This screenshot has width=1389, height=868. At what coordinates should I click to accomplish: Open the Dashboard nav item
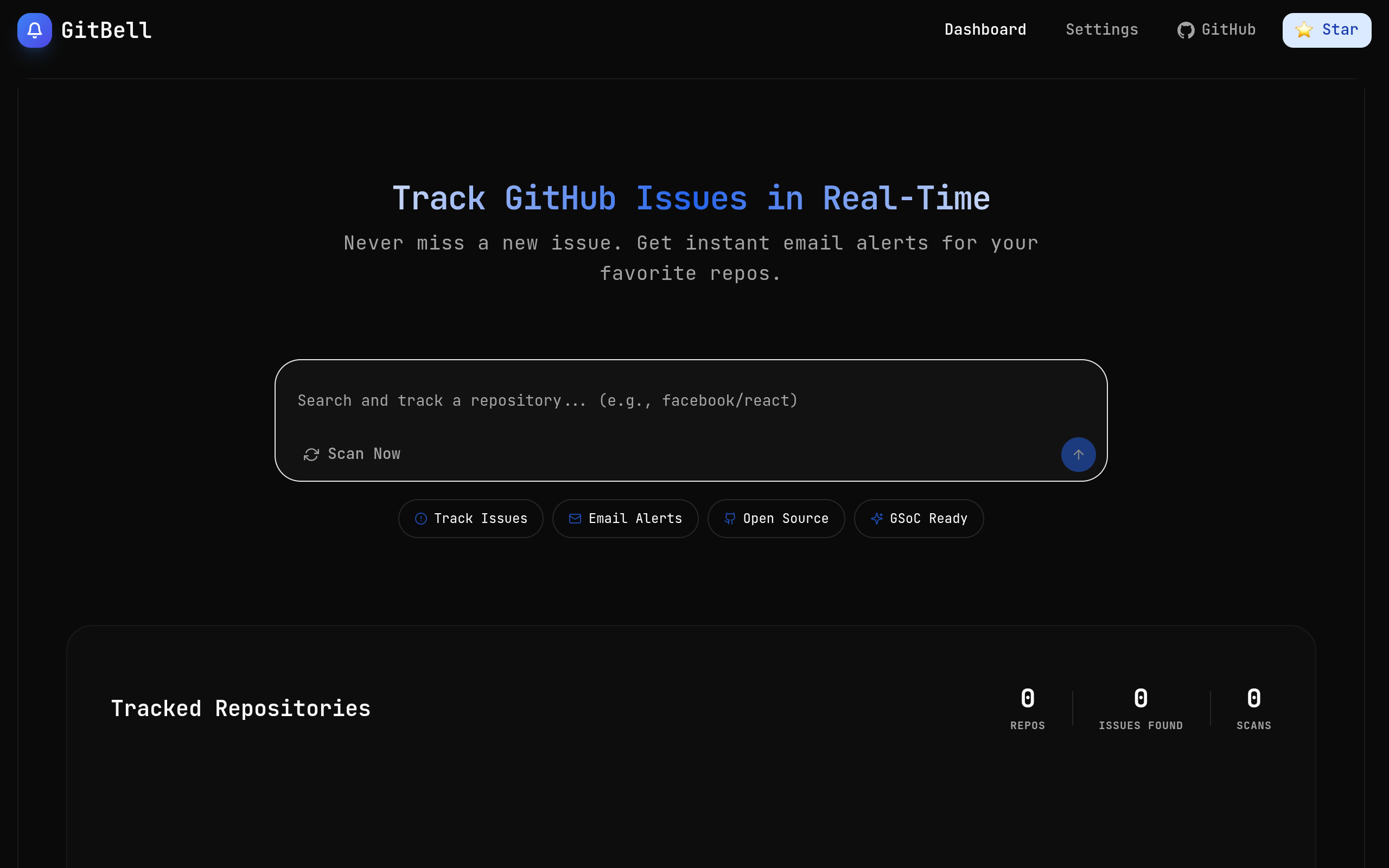point(985,30)
